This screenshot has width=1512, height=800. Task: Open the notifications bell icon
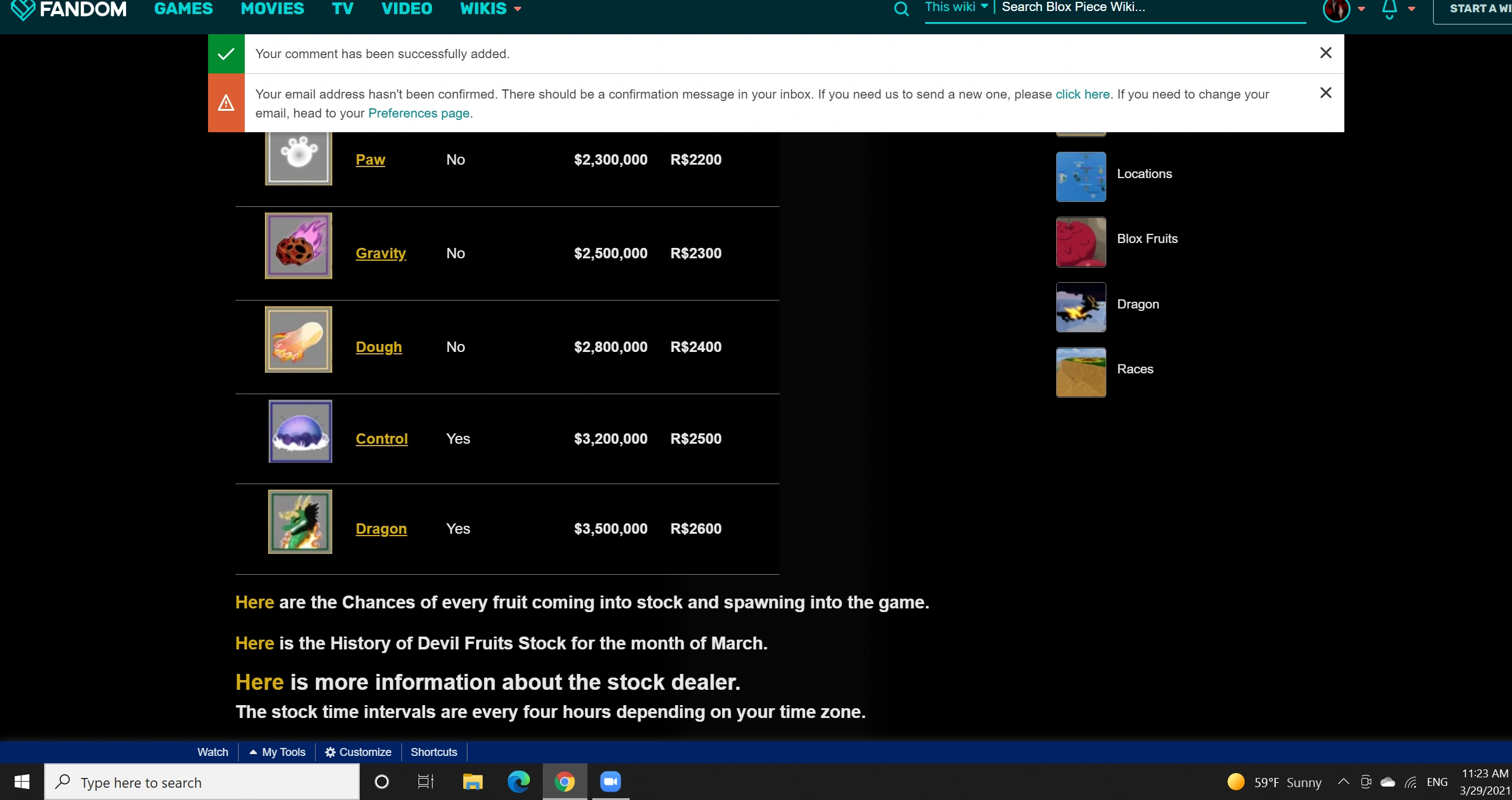[1390, 9]
